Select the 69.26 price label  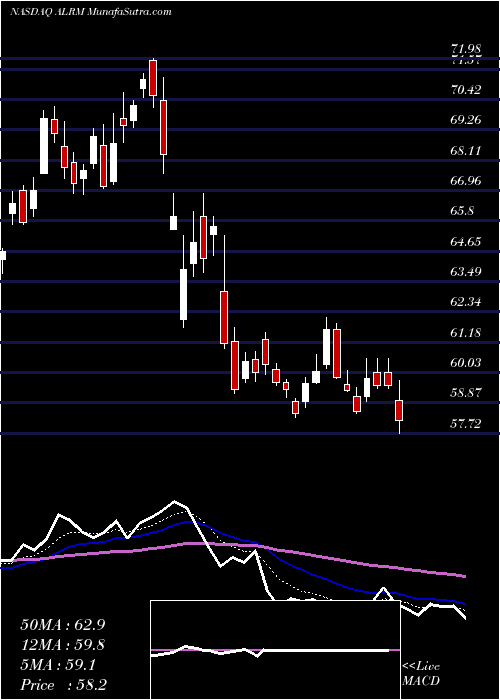point(467,120)
